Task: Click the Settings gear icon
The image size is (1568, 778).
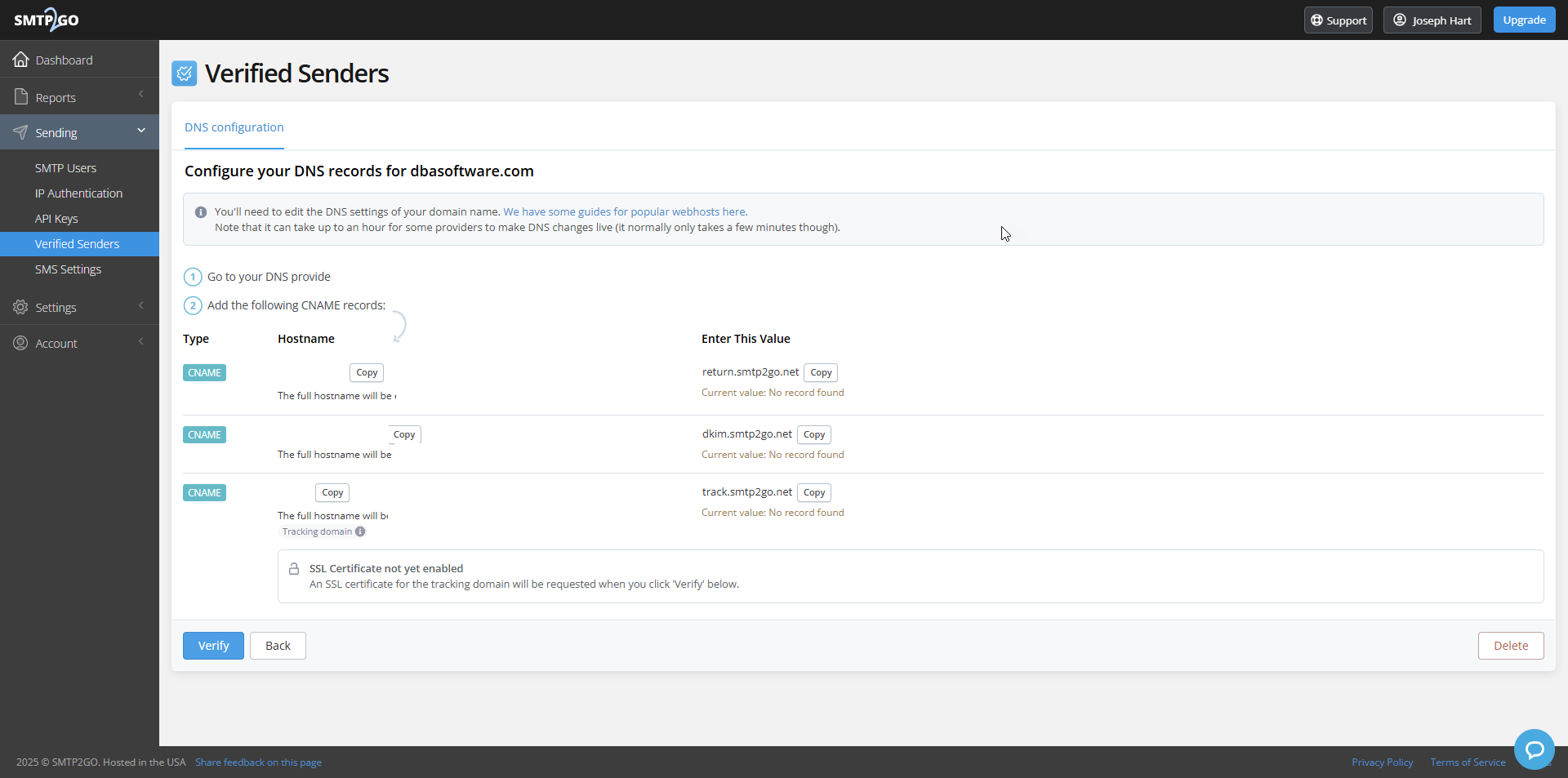Action: pos(20,307)
